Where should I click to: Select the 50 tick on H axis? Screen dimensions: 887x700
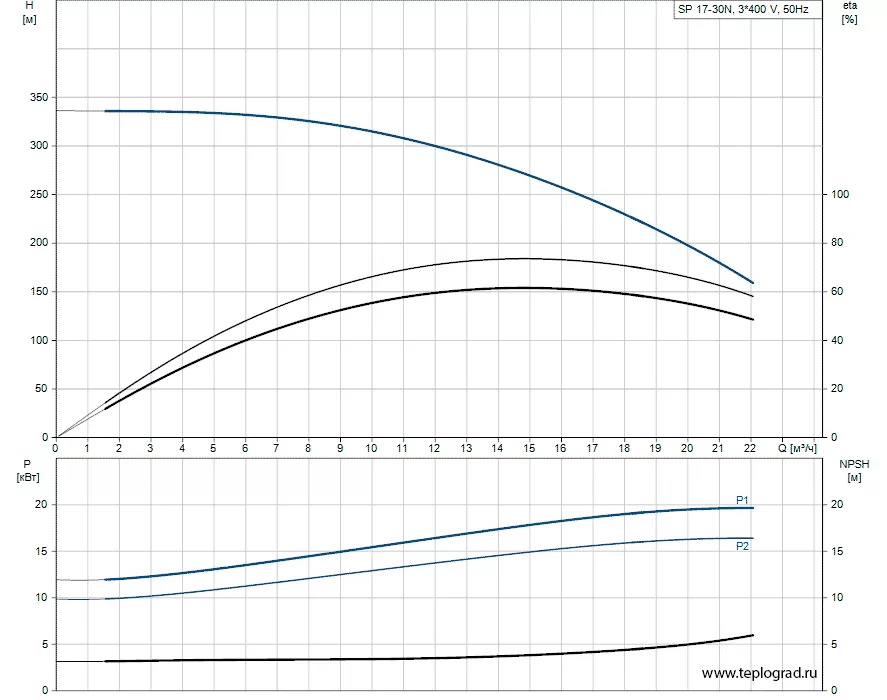coord(43,389)
